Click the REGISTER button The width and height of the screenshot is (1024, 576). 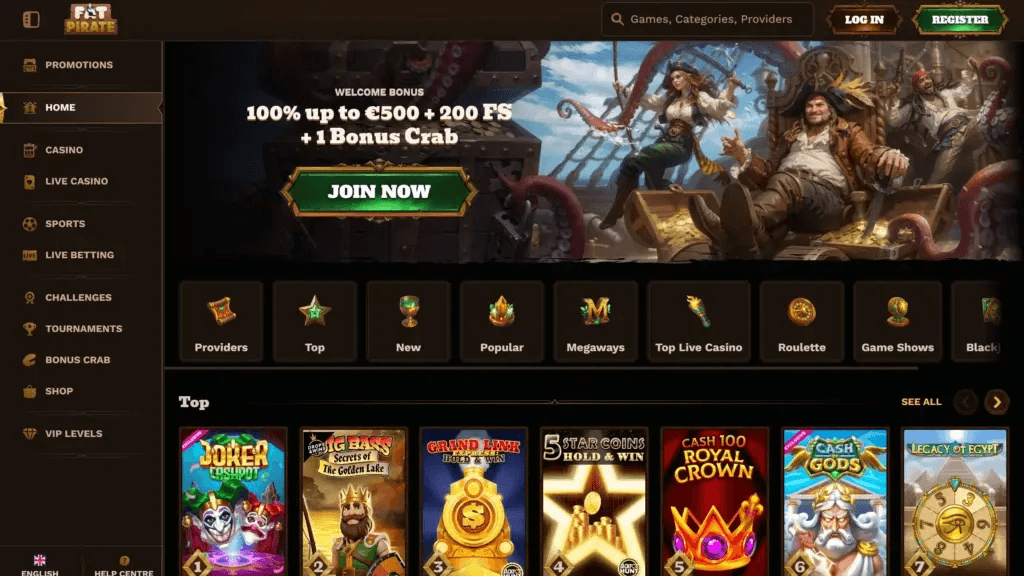coord(959,20)
